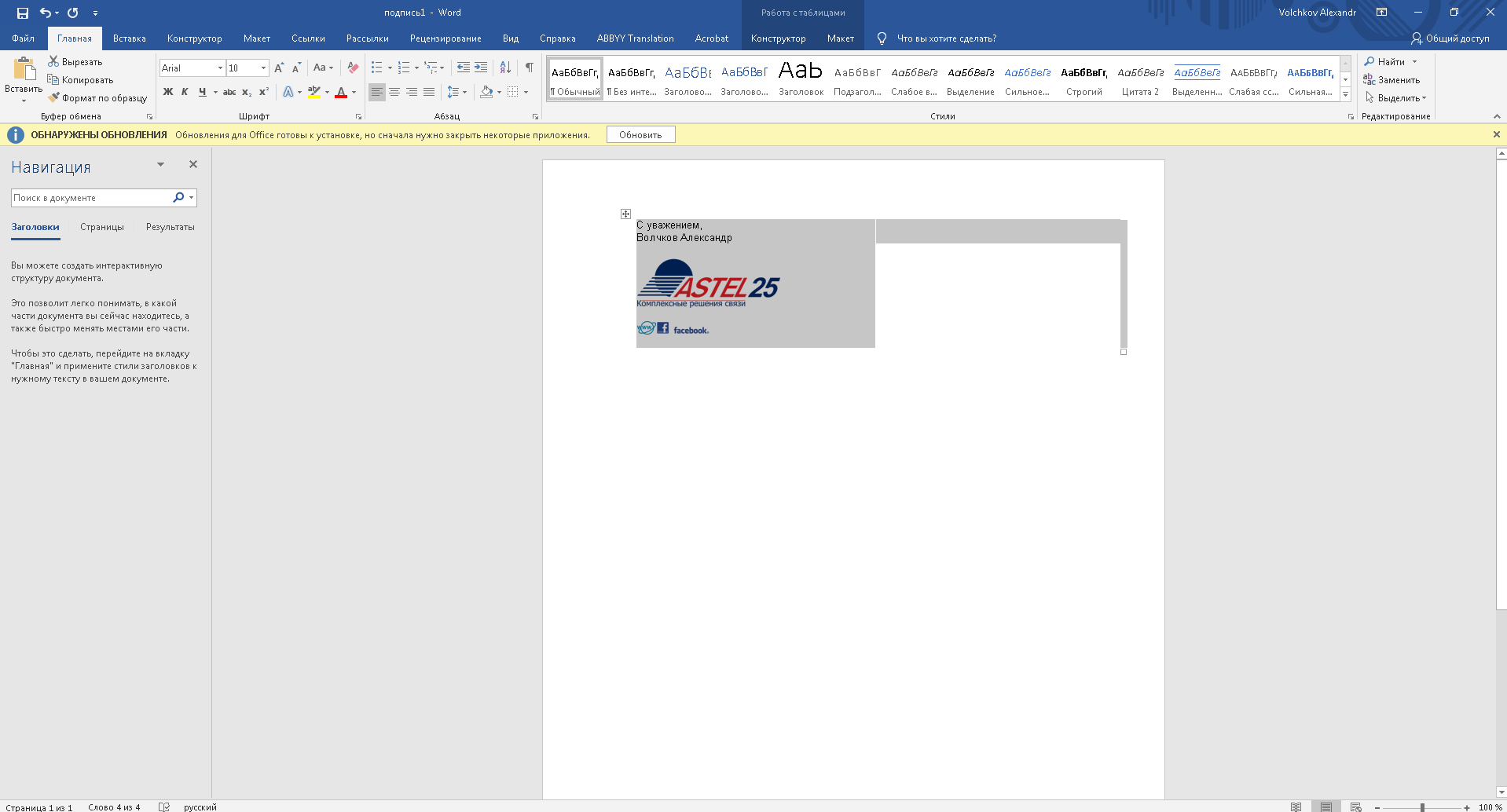Open the Acrobat ribbon tab
The image size is (1507, 812).
click(x=711, y=38)
